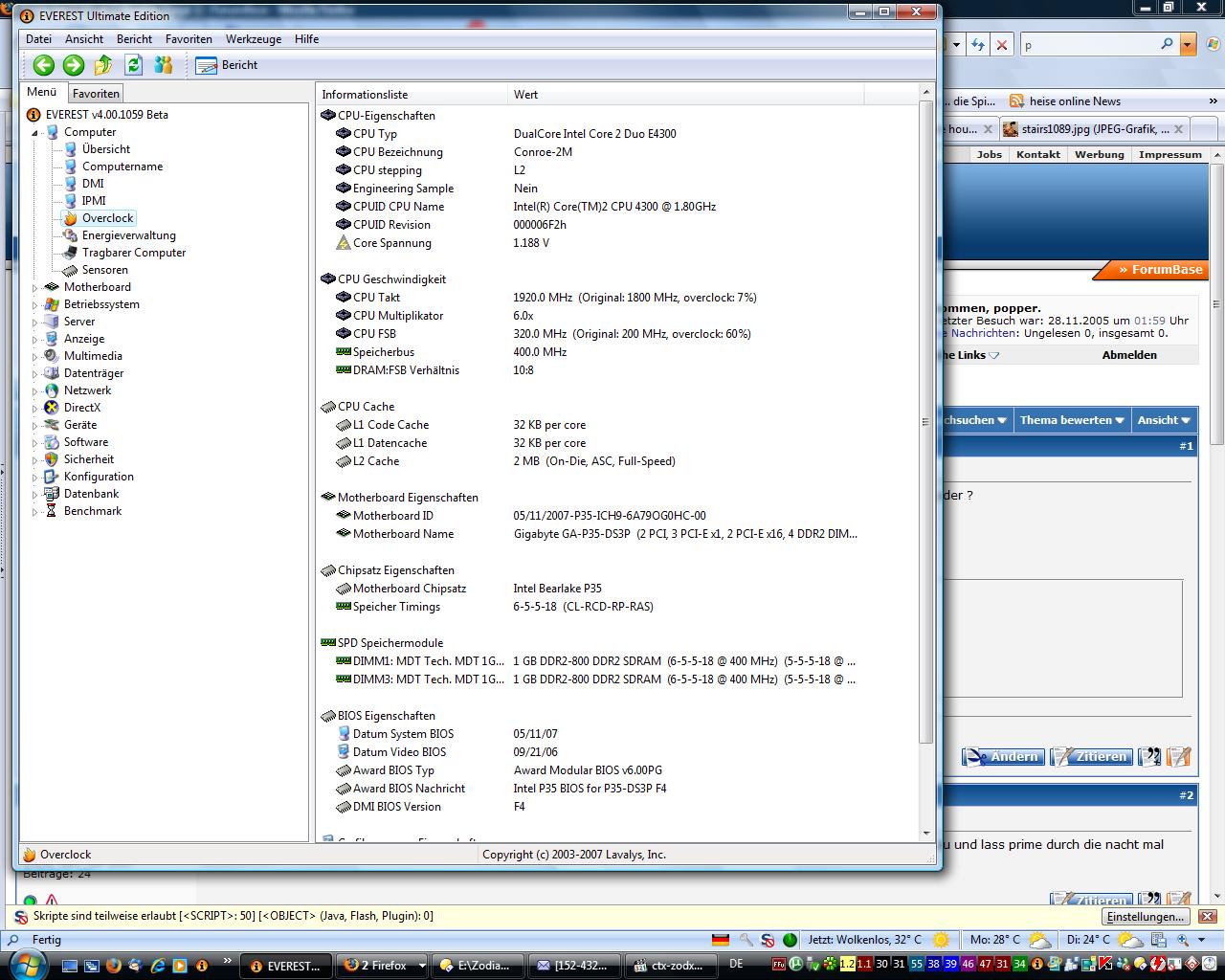This screenshot has width=1225, height=980.
Task: Expand the Anzeige tree node
Action: point(35,339)
